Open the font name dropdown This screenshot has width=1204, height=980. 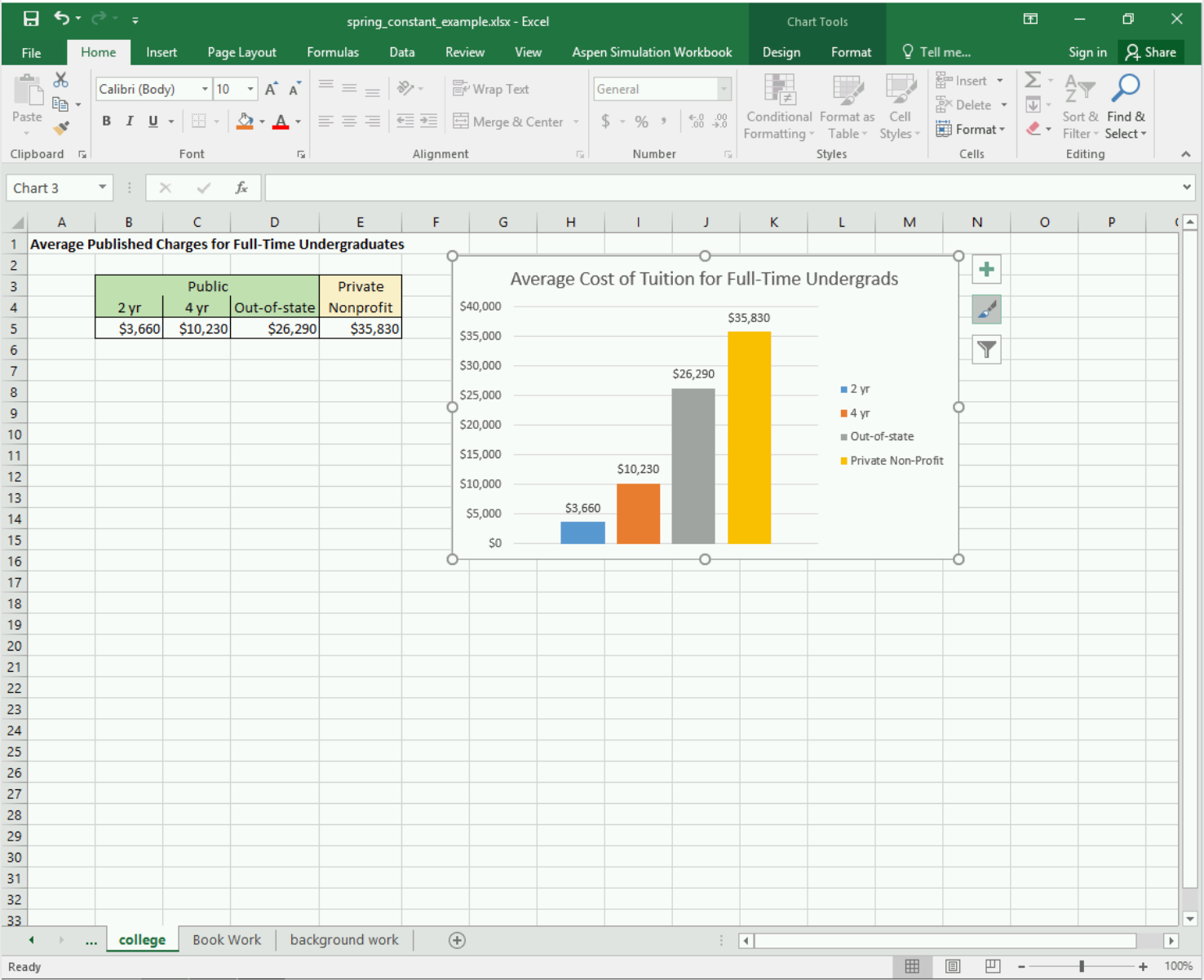point(205,89)
